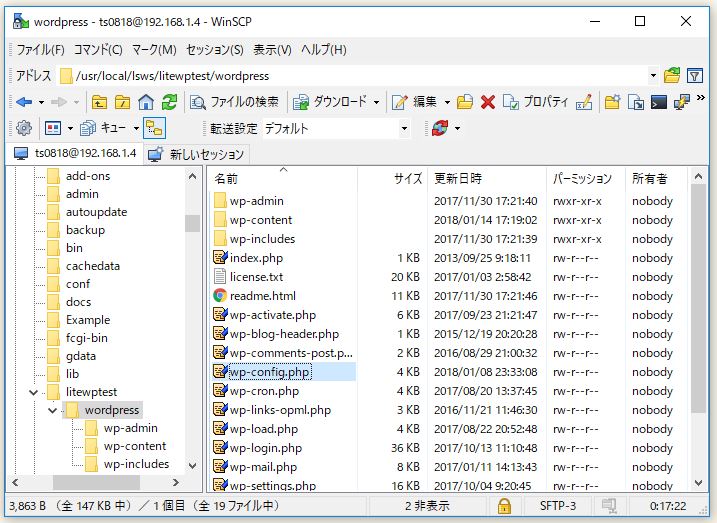Open ファイル(F) menu
This screenshot has height=523, width=717.
[40, 49]
